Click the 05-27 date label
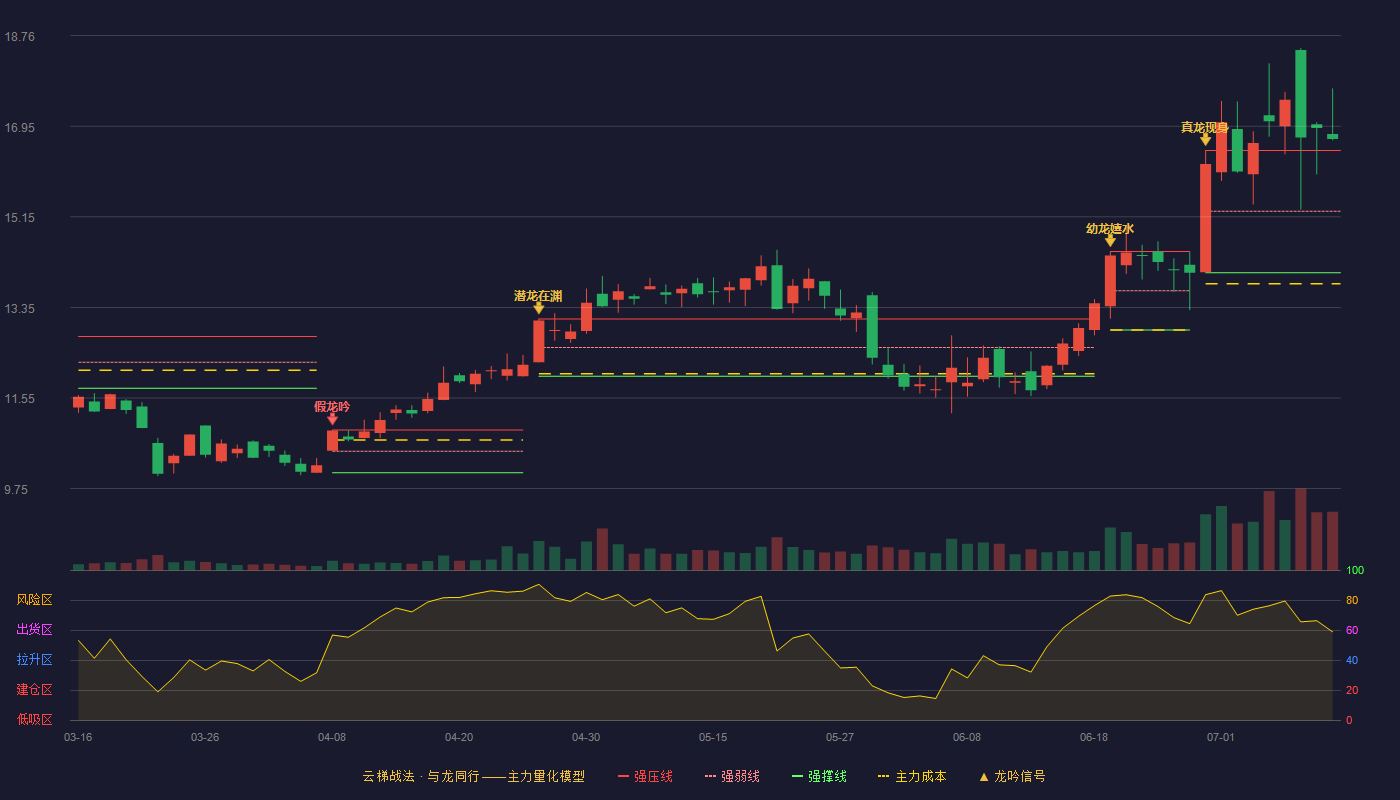 [x=840, y=737]
